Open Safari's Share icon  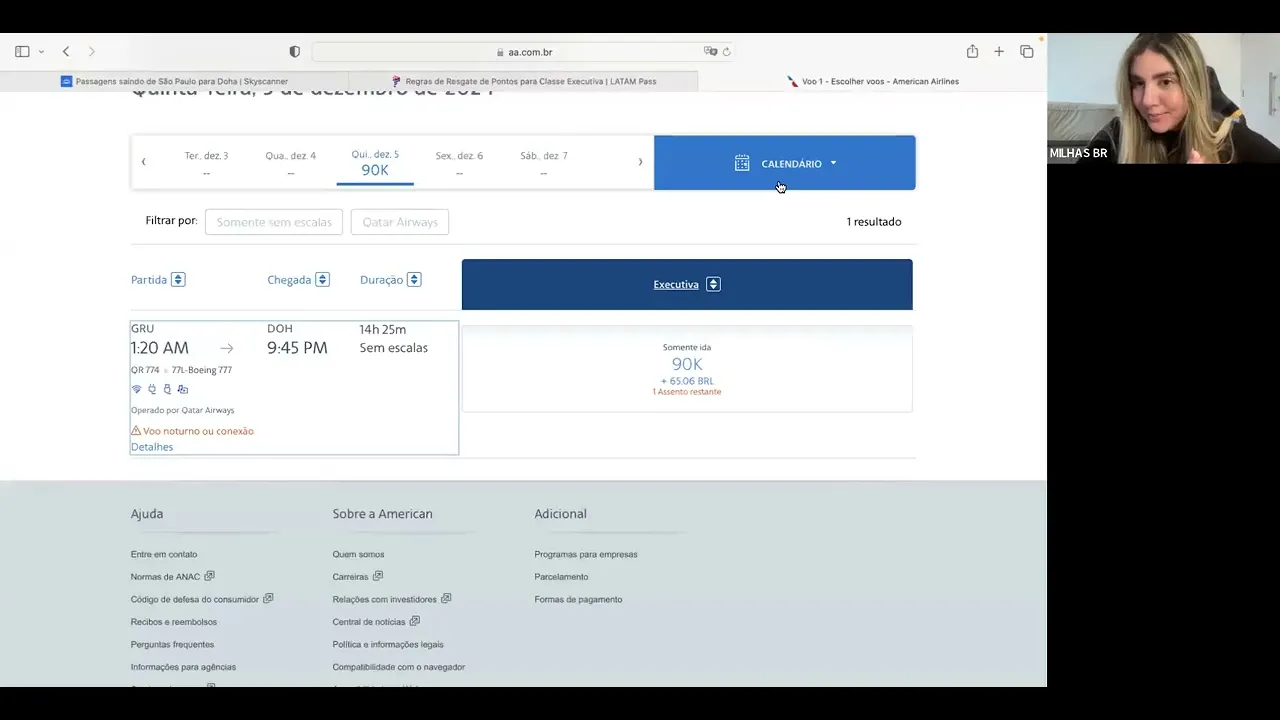pos(972,51)
